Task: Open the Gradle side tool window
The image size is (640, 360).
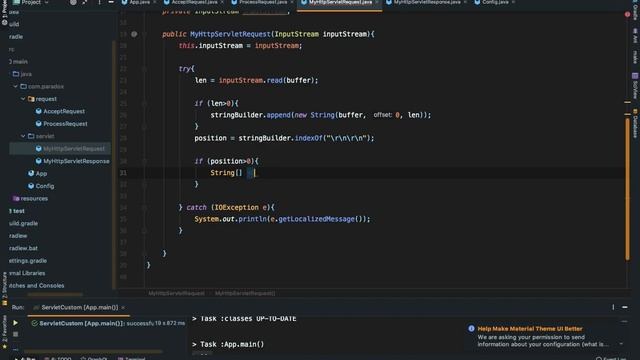Action: coord(635,10)
